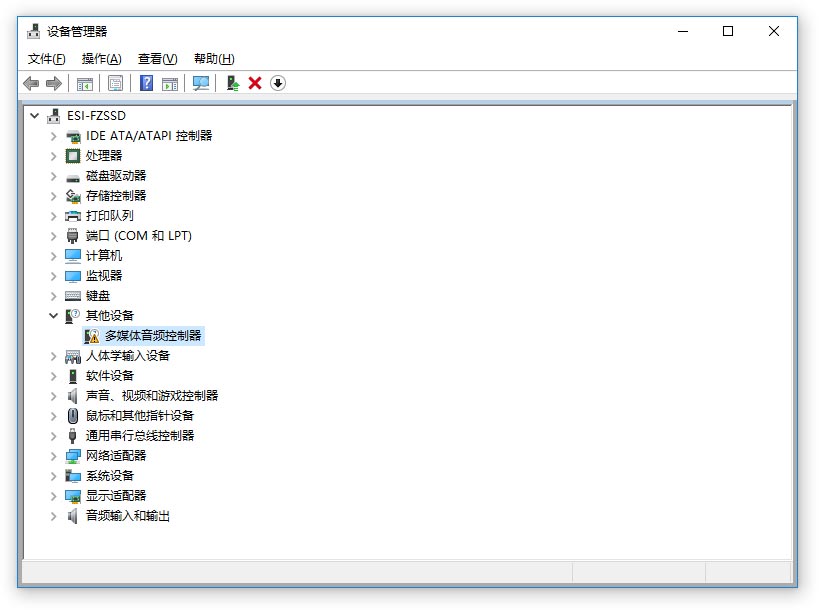Select the 人体学输入设备 text label

point(128,356)
